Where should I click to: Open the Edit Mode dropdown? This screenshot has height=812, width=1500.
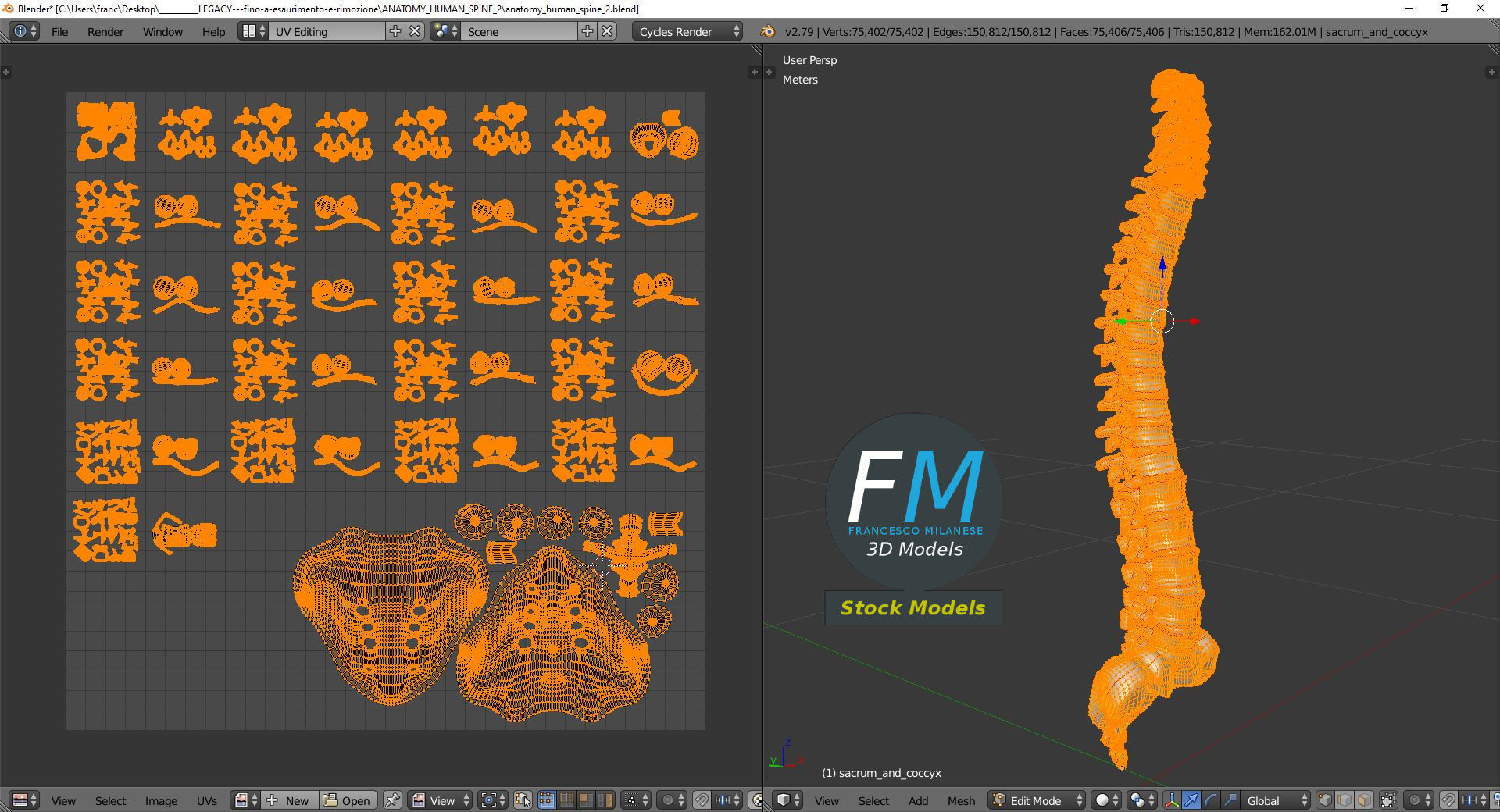[1037, 800]
